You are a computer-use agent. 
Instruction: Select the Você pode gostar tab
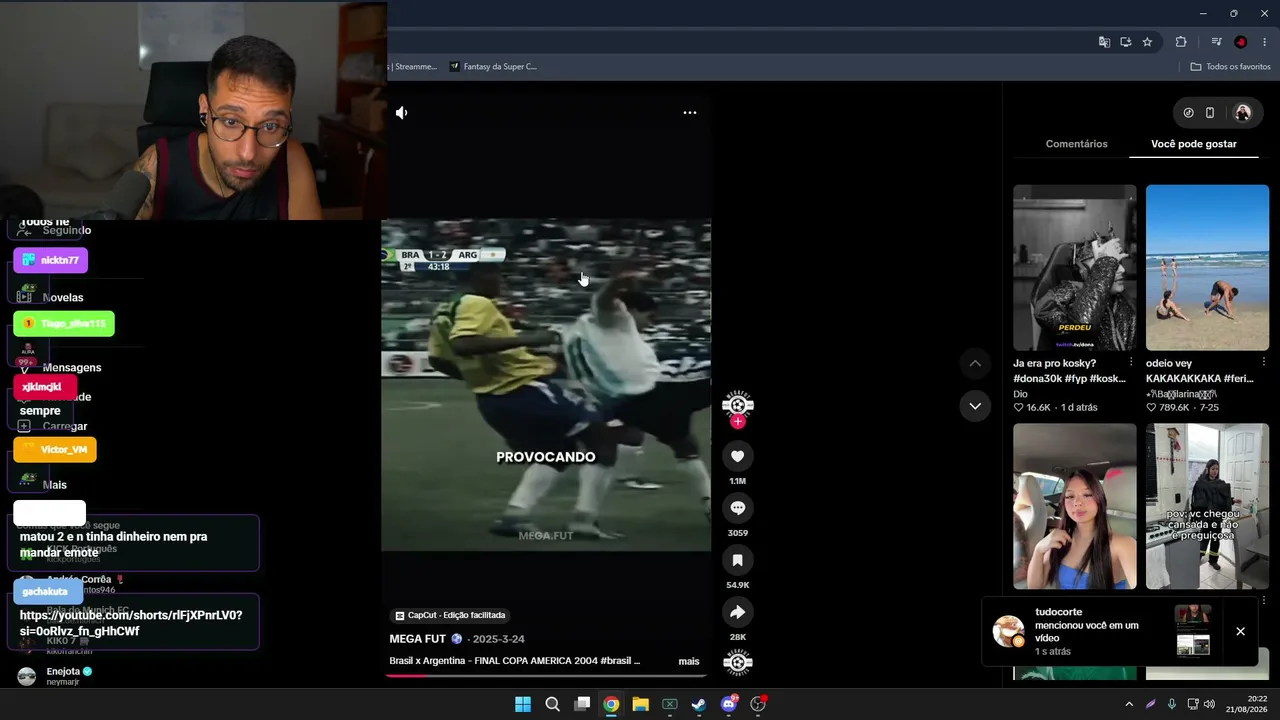click(x=1194, y=144)
